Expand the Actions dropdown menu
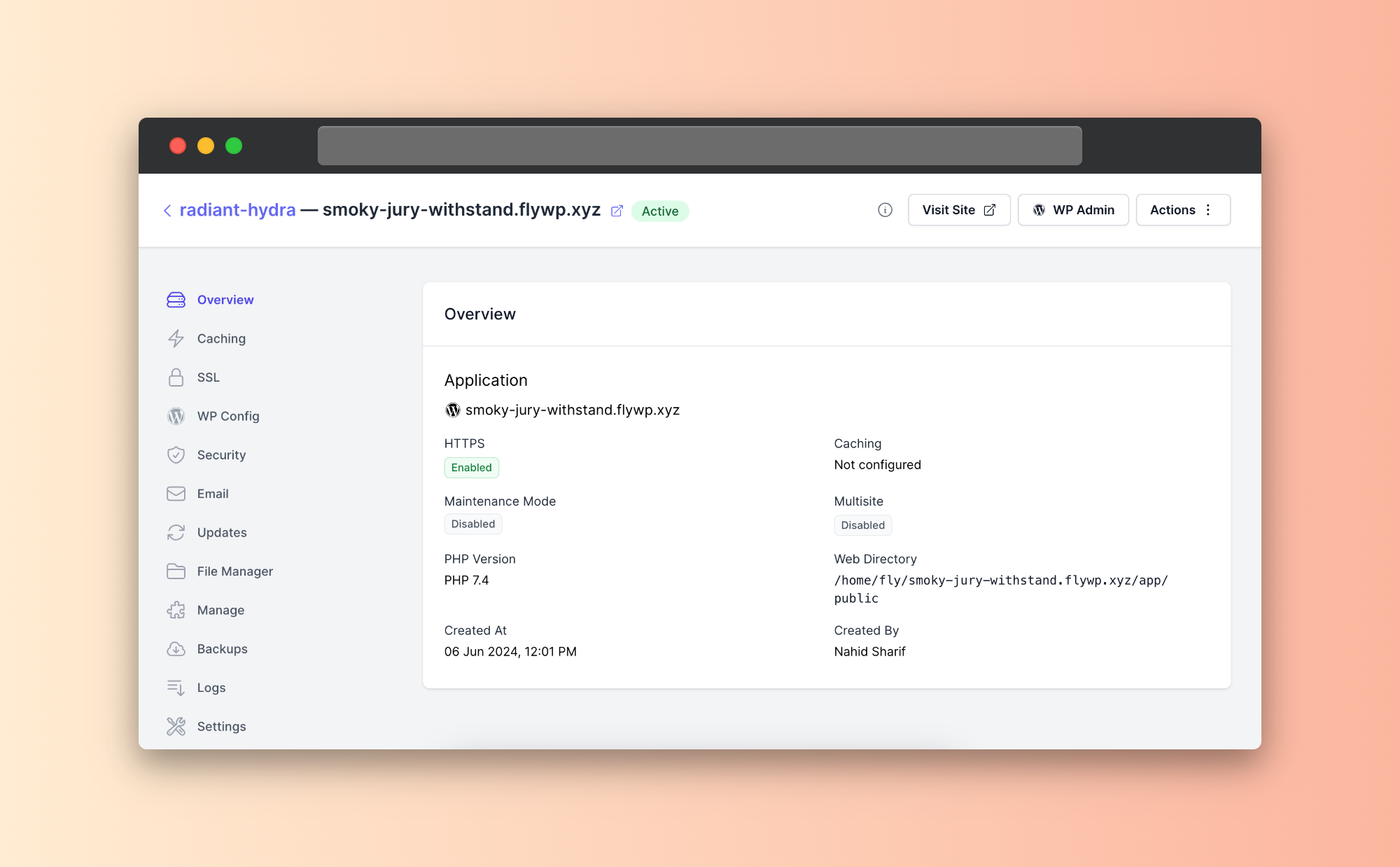 coord(1183,209)
